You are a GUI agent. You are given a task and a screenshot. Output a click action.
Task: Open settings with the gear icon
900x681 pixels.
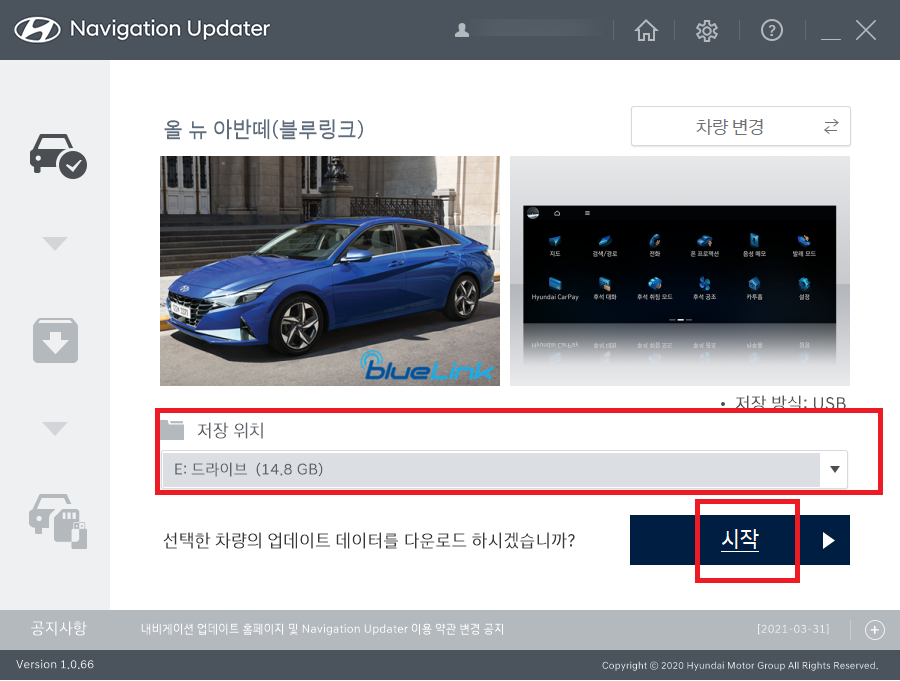tap(707, 30)
